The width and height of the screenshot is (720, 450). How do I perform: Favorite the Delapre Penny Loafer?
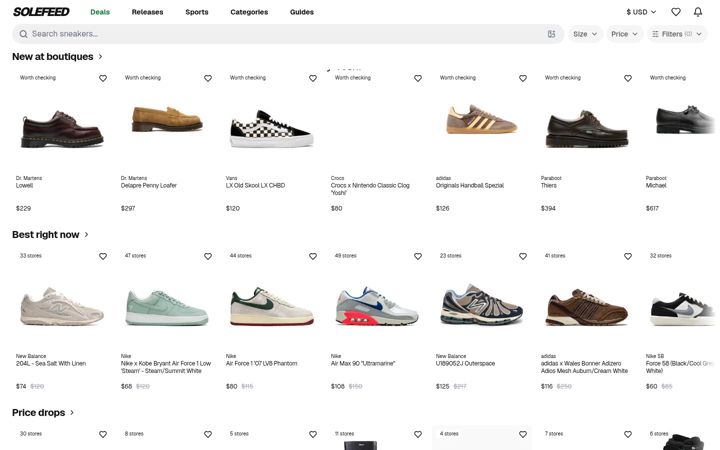[208, 79]
